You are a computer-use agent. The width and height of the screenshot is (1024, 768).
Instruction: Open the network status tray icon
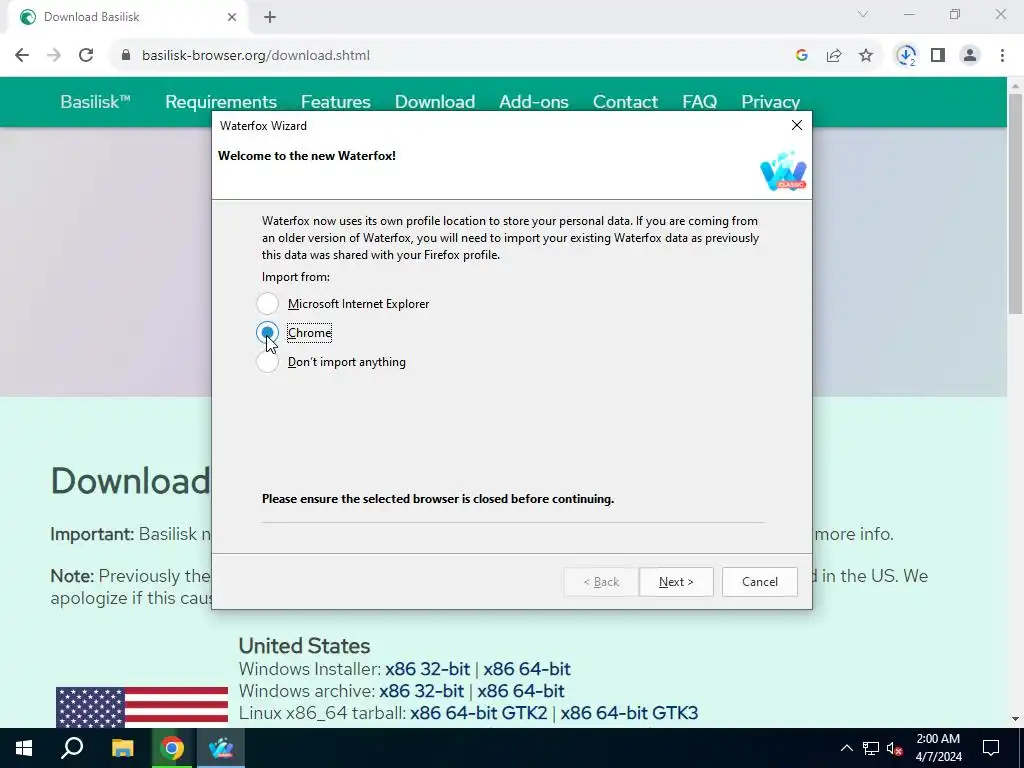871,748
